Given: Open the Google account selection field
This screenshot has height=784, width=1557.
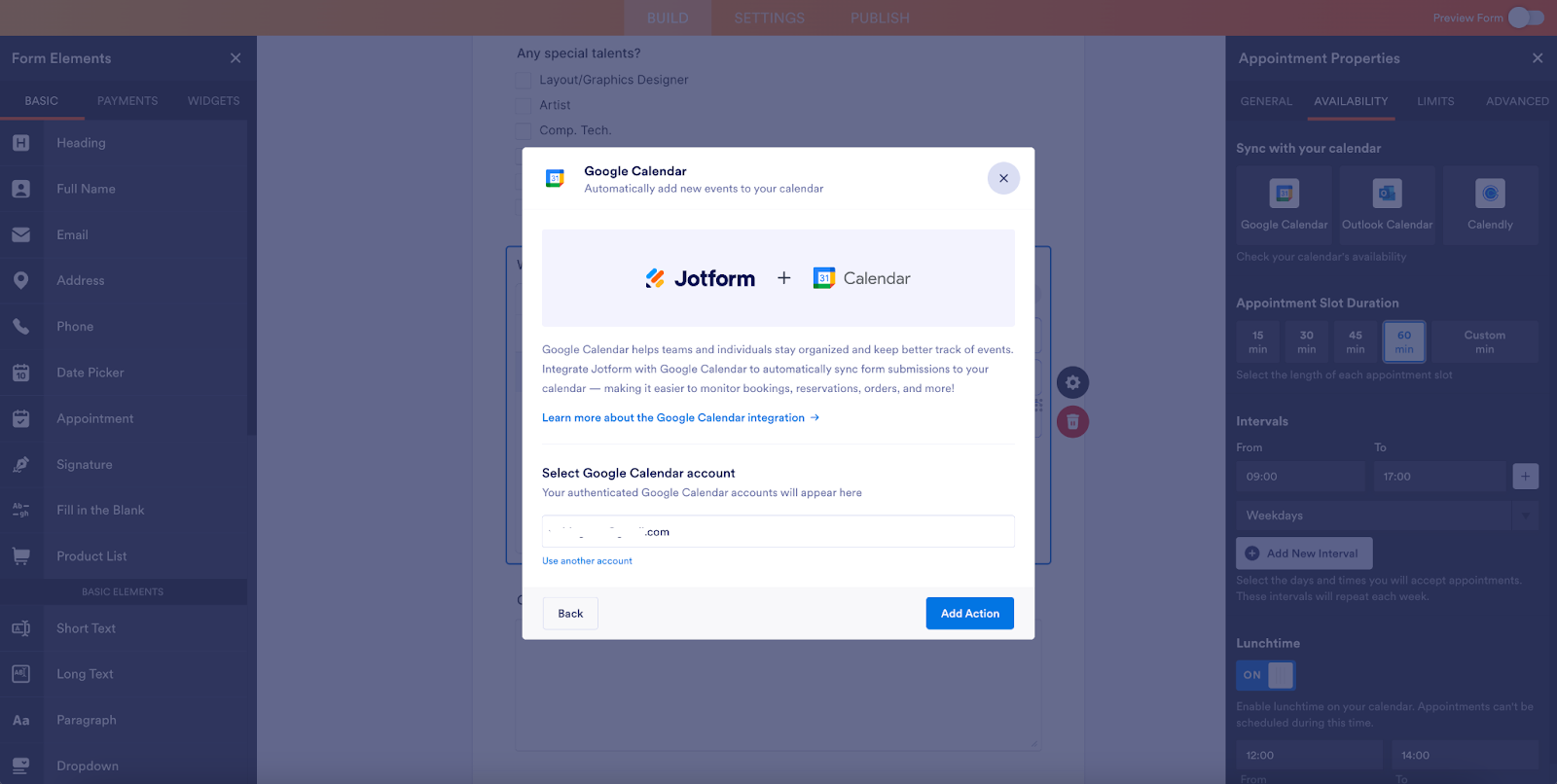Looking at the screenshot, I should (778, 531).
